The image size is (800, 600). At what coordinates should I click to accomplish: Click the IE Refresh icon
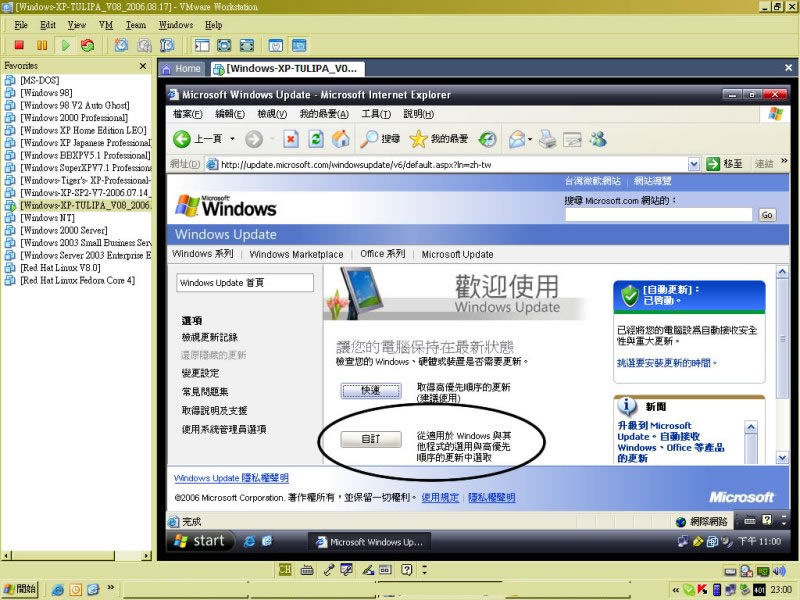(x=316, y=139)
